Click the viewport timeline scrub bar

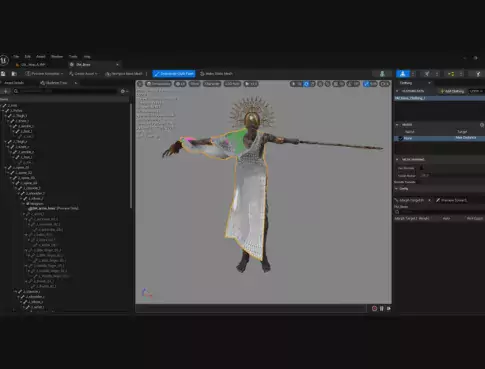coord(251,309)
